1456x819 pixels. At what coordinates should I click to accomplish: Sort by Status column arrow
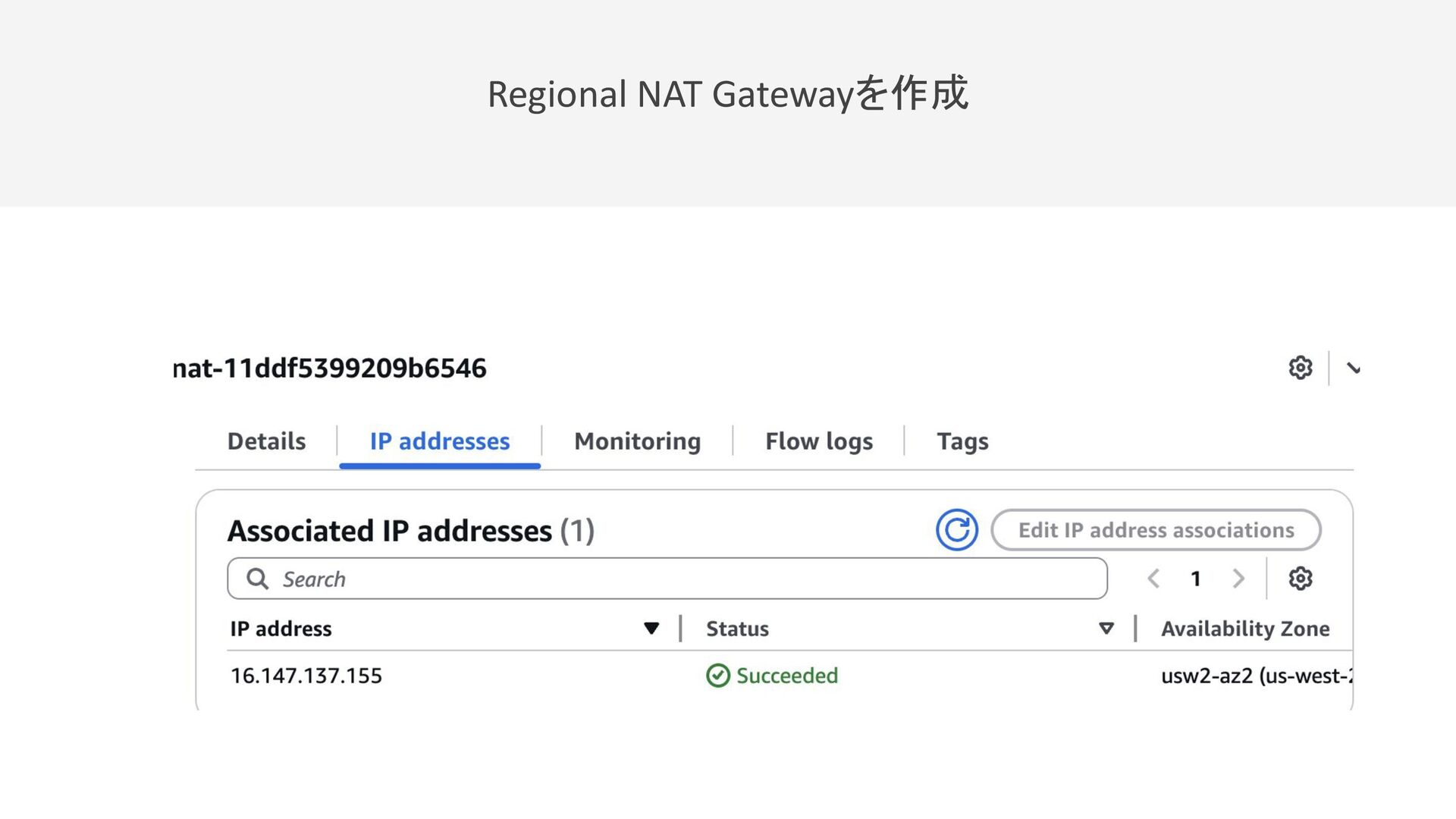click(1106, 628)
